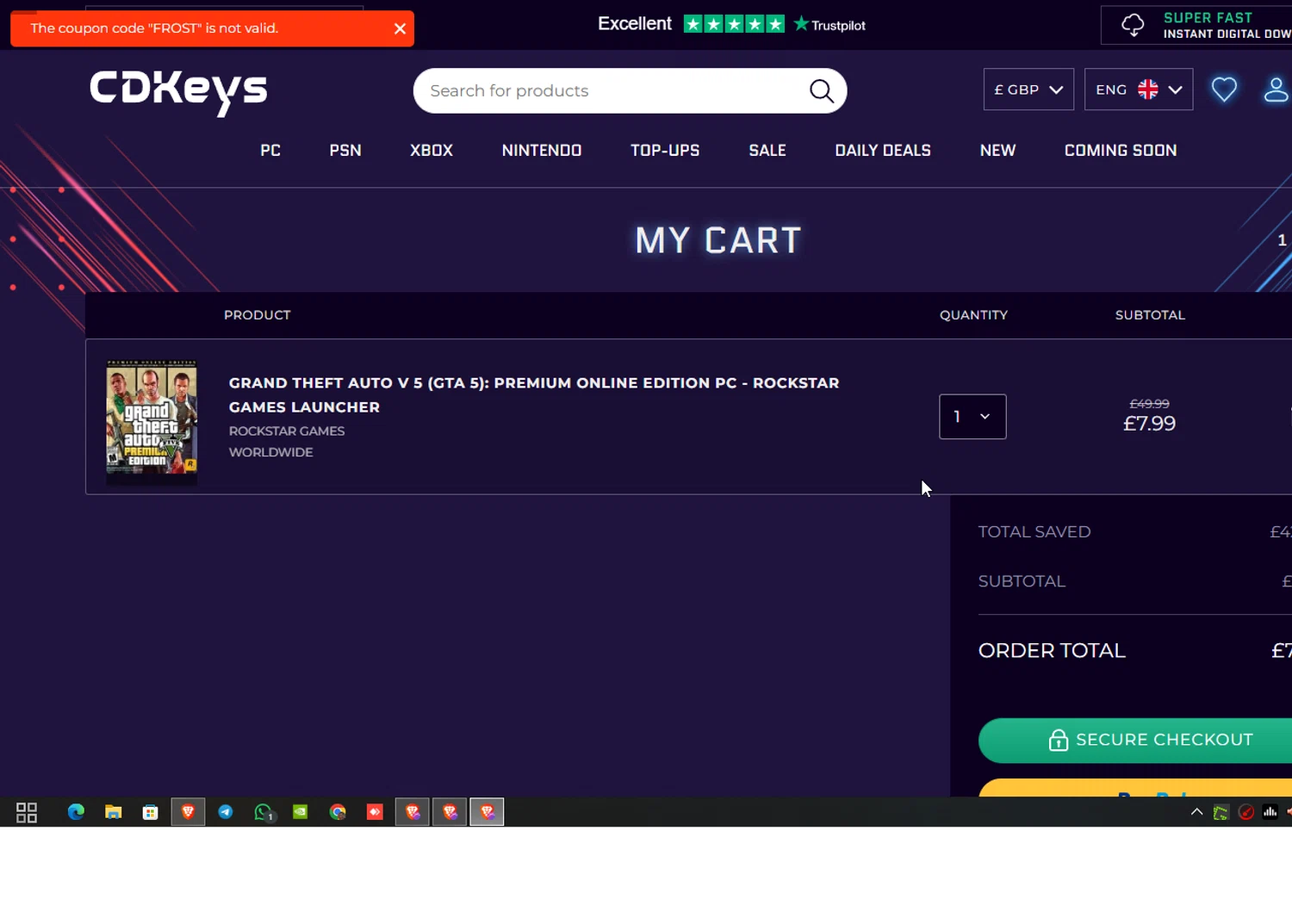1292x924 pixels.
Task: Open WhatsApp from the taskbar
Action: [264, 812]
